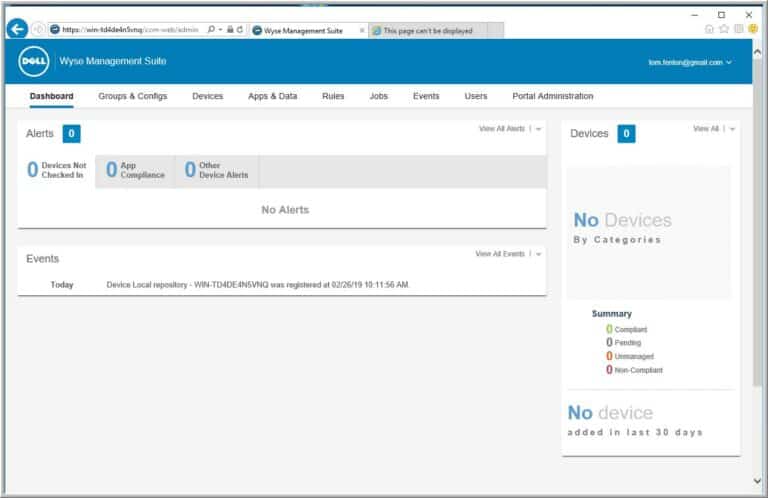This screenshot has height=498, width=768.
Task: Open the Events navigation tab
Action: click(x=426, y=96)
